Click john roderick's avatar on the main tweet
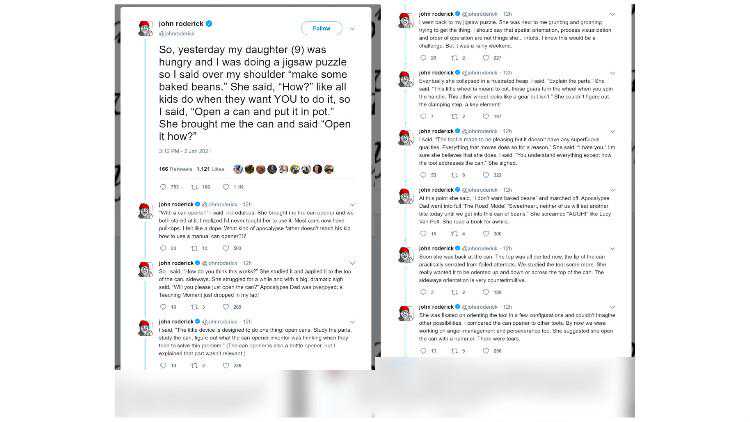The image size is (750, 422). pos(146,27)
